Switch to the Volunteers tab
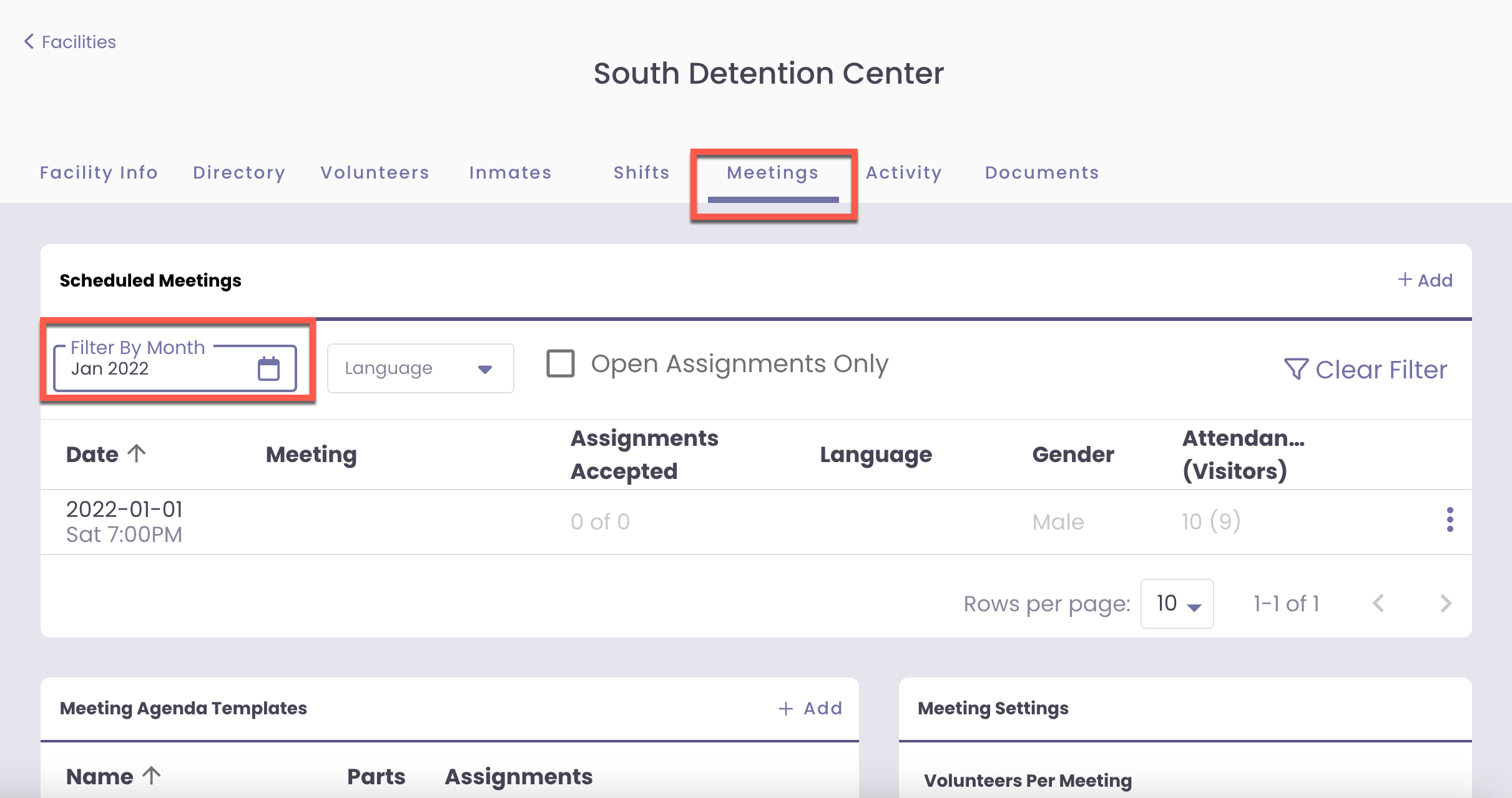 click(375, 172)
